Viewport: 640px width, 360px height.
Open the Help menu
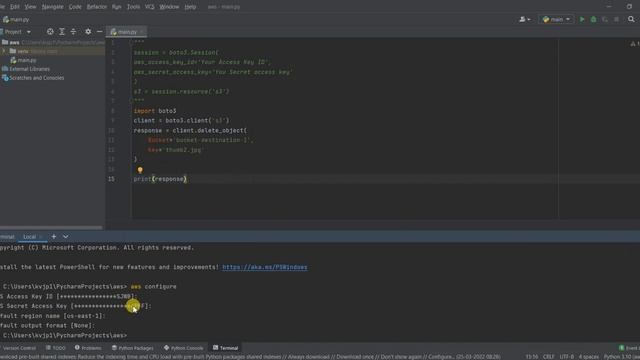click(x=190, y=7)
